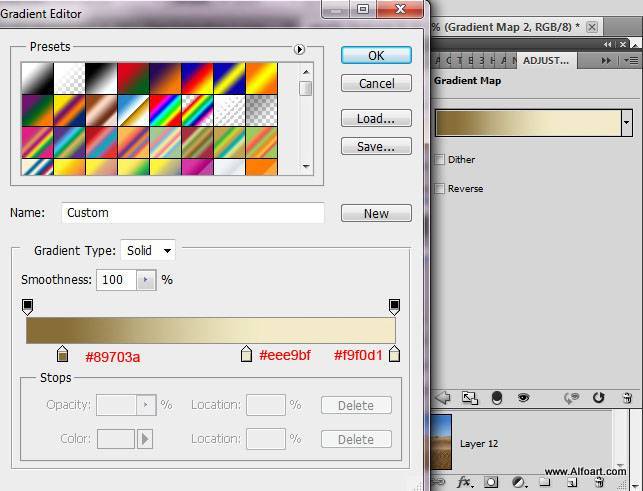Screen dimensions: 643x491
Task: Click the gradient Name text field
Action: (x=193, y=213)
